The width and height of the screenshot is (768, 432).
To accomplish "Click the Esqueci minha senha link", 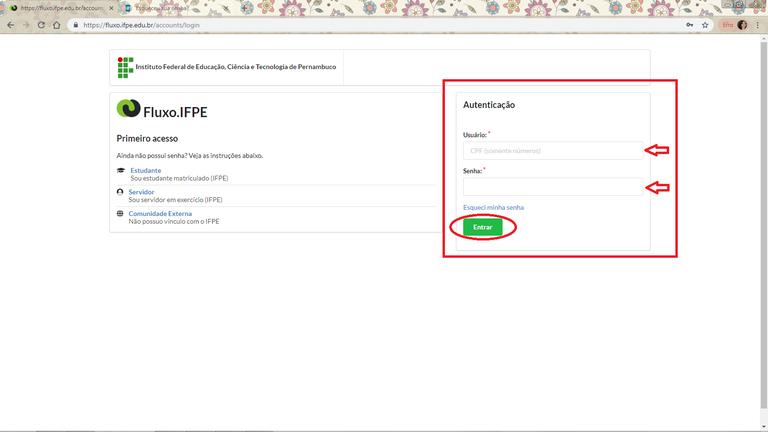I will [x=493, y=207].
